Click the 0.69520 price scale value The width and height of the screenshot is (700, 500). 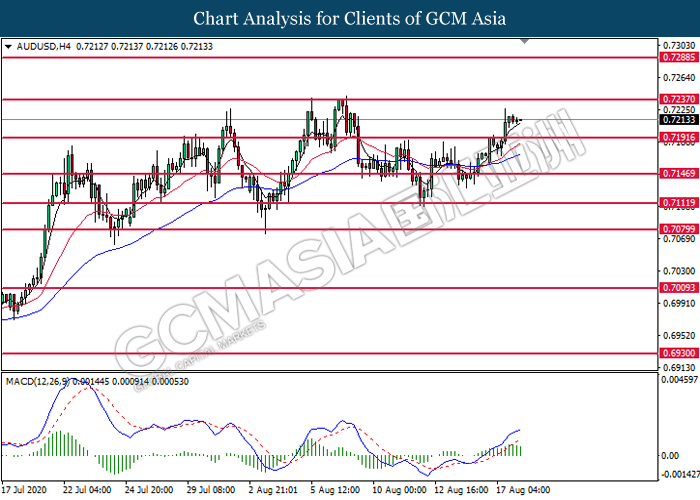coord(679,335)
